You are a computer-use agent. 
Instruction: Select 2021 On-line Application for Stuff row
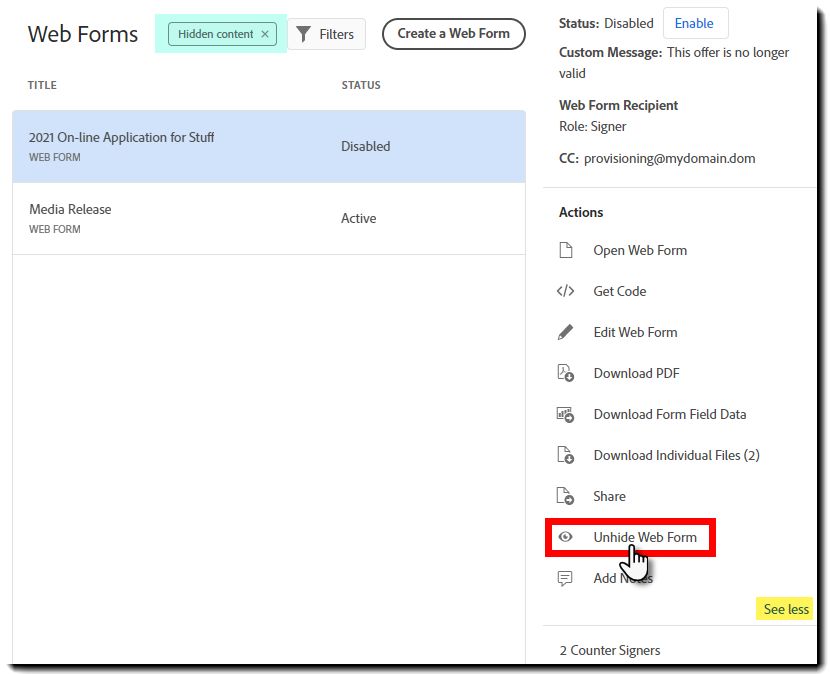click(x=269, y=146)
